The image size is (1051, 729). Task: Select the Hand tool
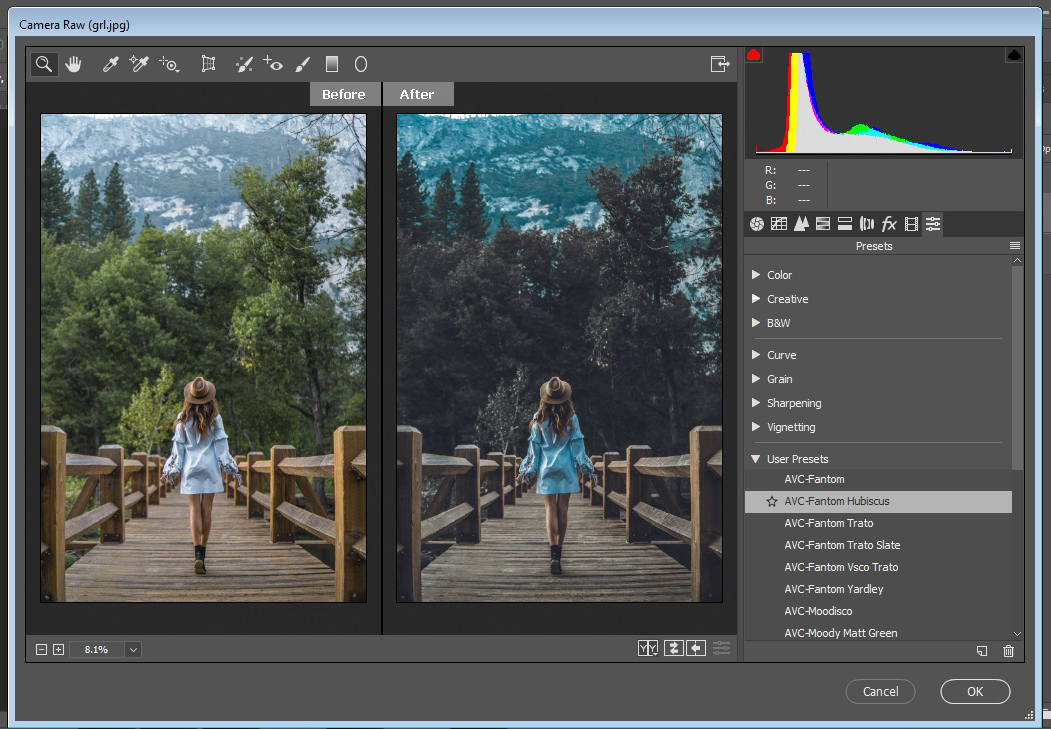73,64
